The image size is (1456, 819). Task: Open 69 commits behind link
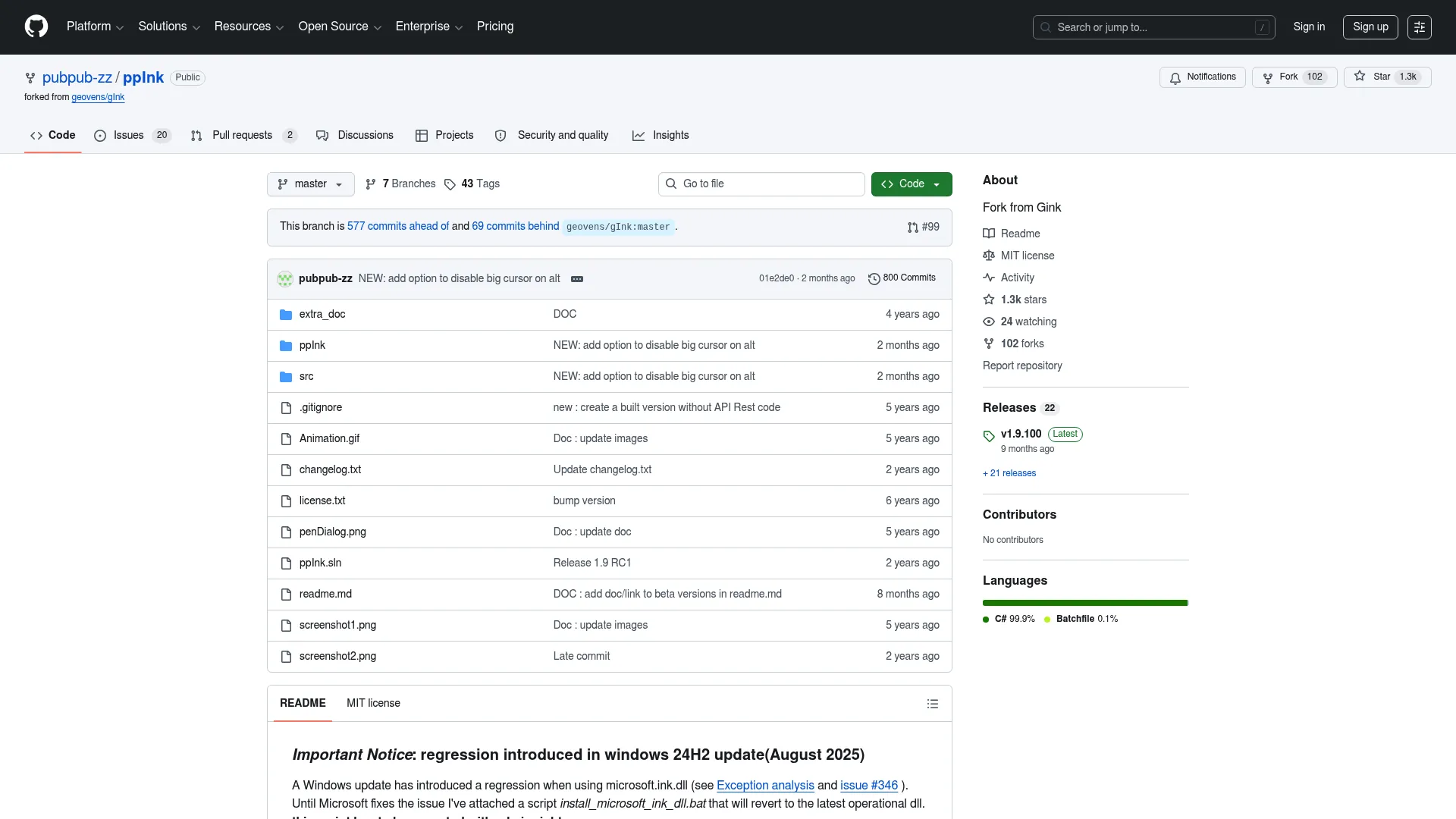516,227
